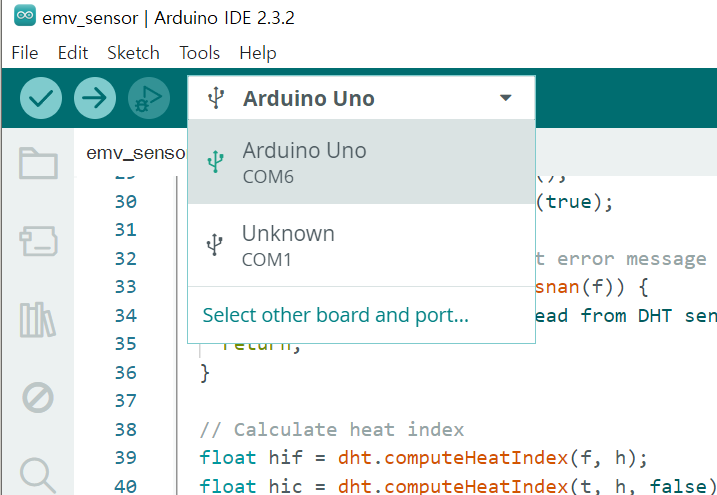The height and width of the screenshot is (495, 717).
Task: Open Boards Manager icon in sidebar
Action: tap(38, 241)
